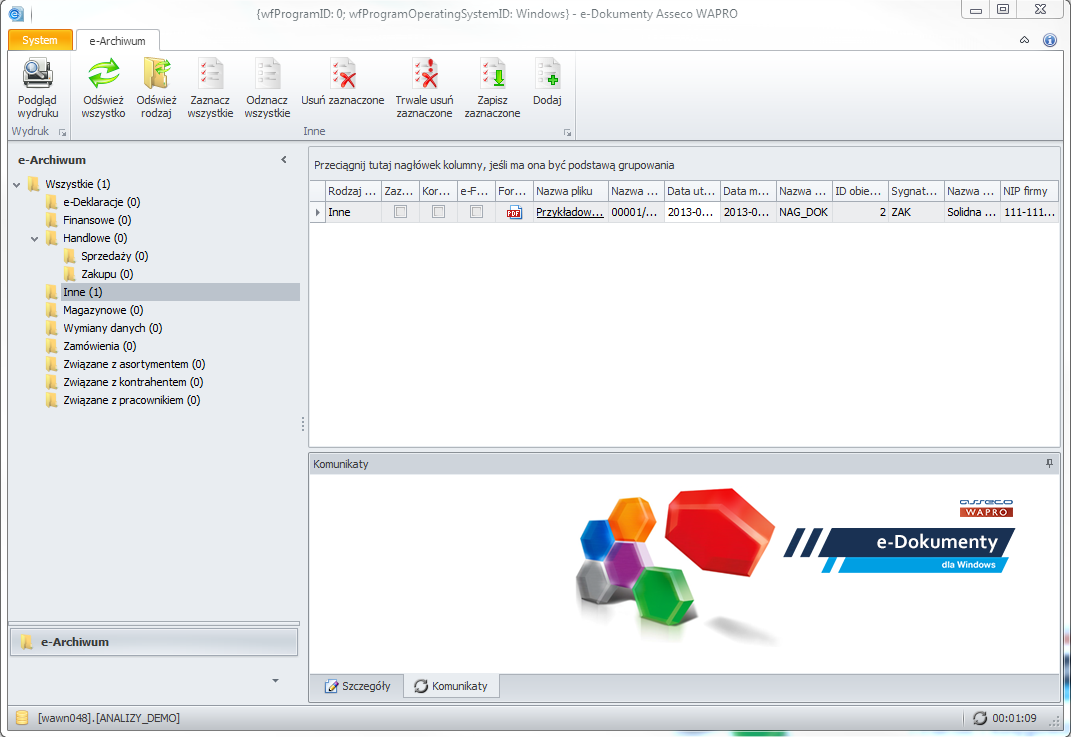Sort by the NIP firmy column header
This screenshot has height=737, width=1071.
pos(1029,191)
